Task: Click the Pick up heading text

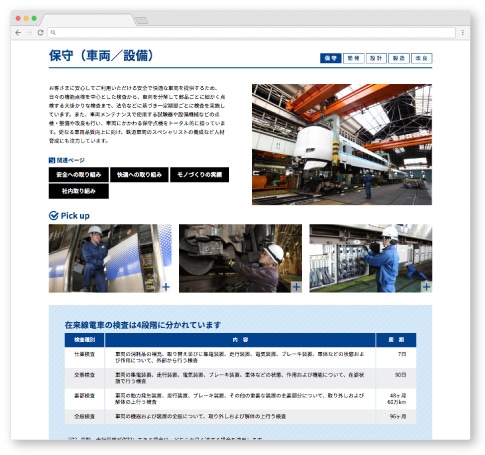Action: pyautogui.click(x=75, y=216)
